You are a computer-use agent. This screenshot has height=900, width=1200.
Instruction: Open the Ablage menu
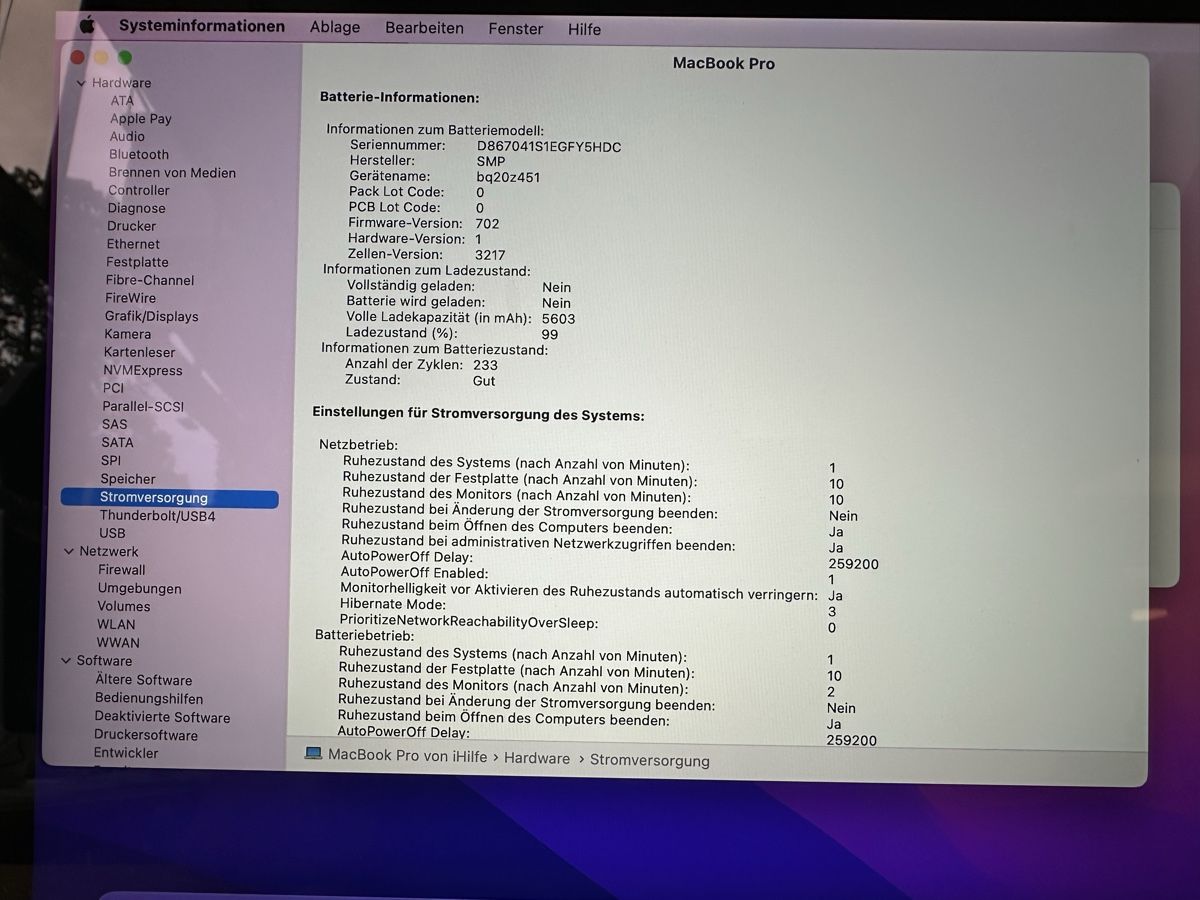click(335, 27)
